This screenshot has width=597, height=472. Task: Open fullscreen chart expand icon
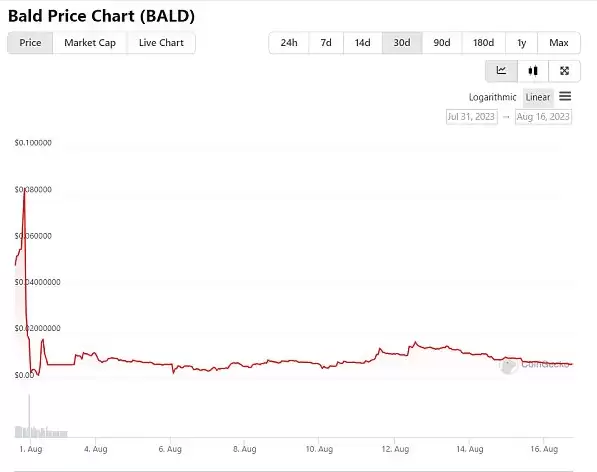coord(565,71)
